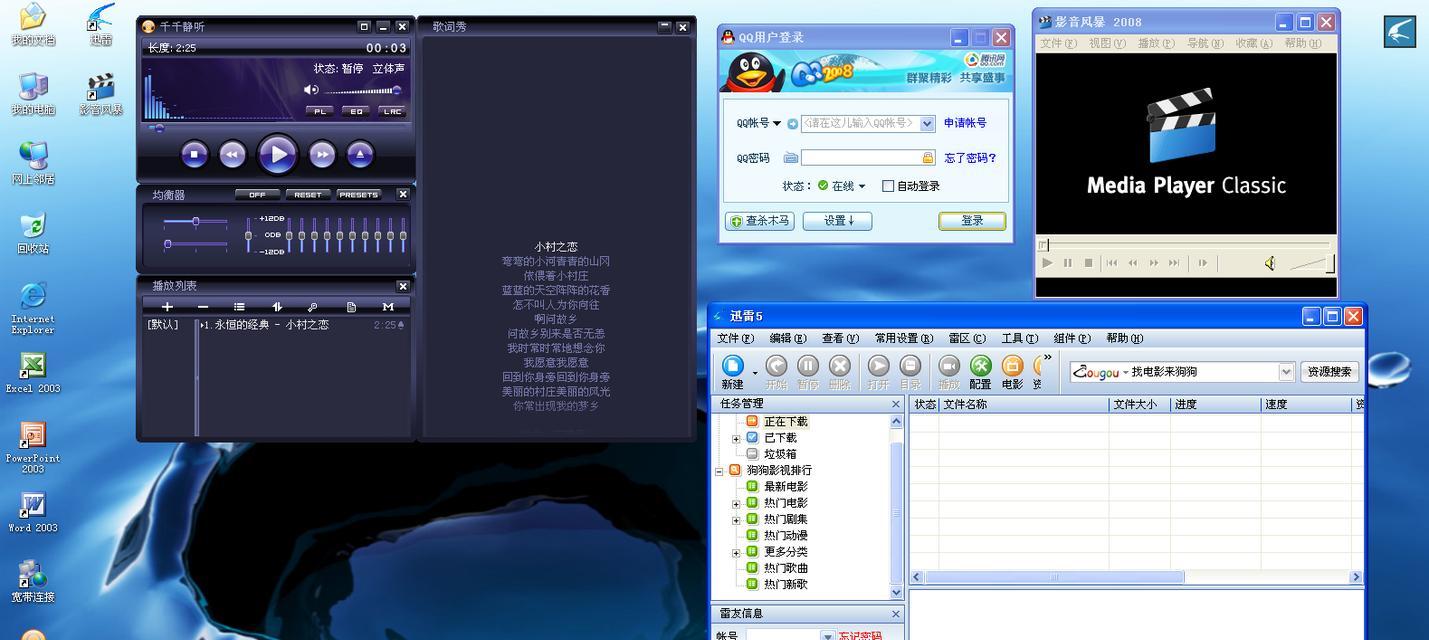Click the eject/open file button in TTPlayer
Image resolution: width=1429 pixels, height=640 pixels.
point(360,154)
